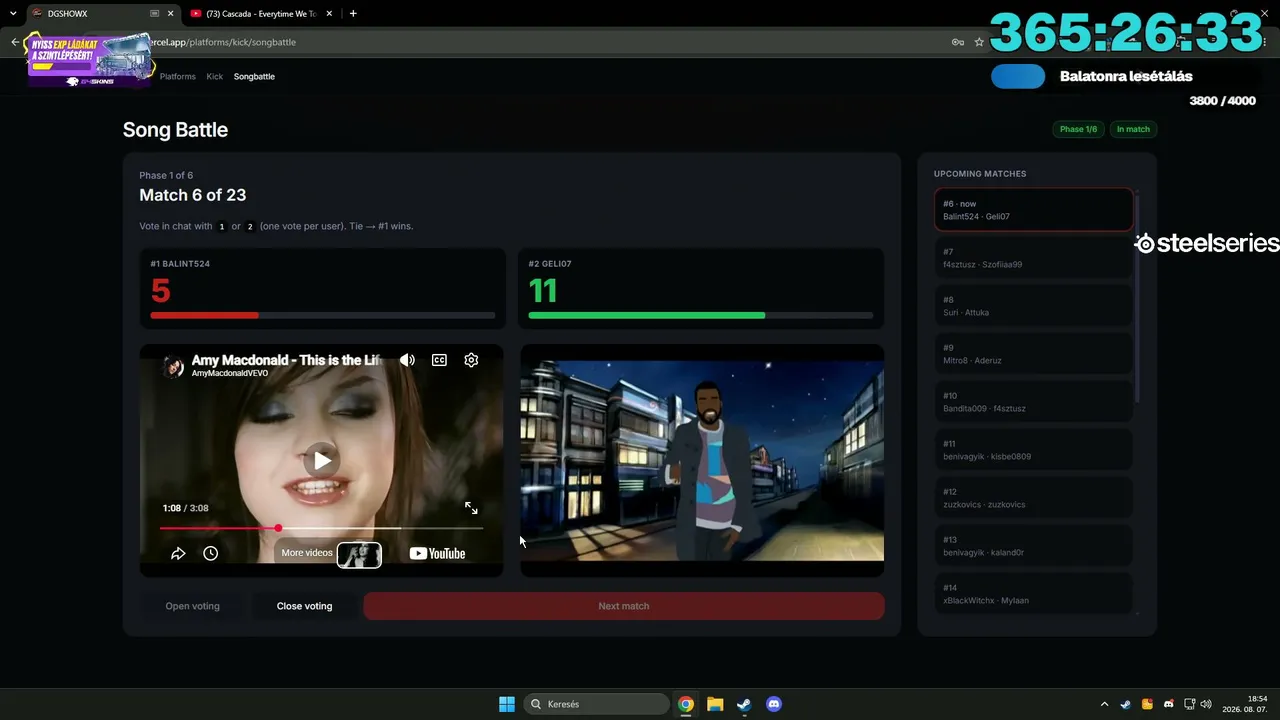Select upcoming match #12 zuzkovics · zuzkovics
This screenshot has width=1280, height=720.
coord(1034,498)
